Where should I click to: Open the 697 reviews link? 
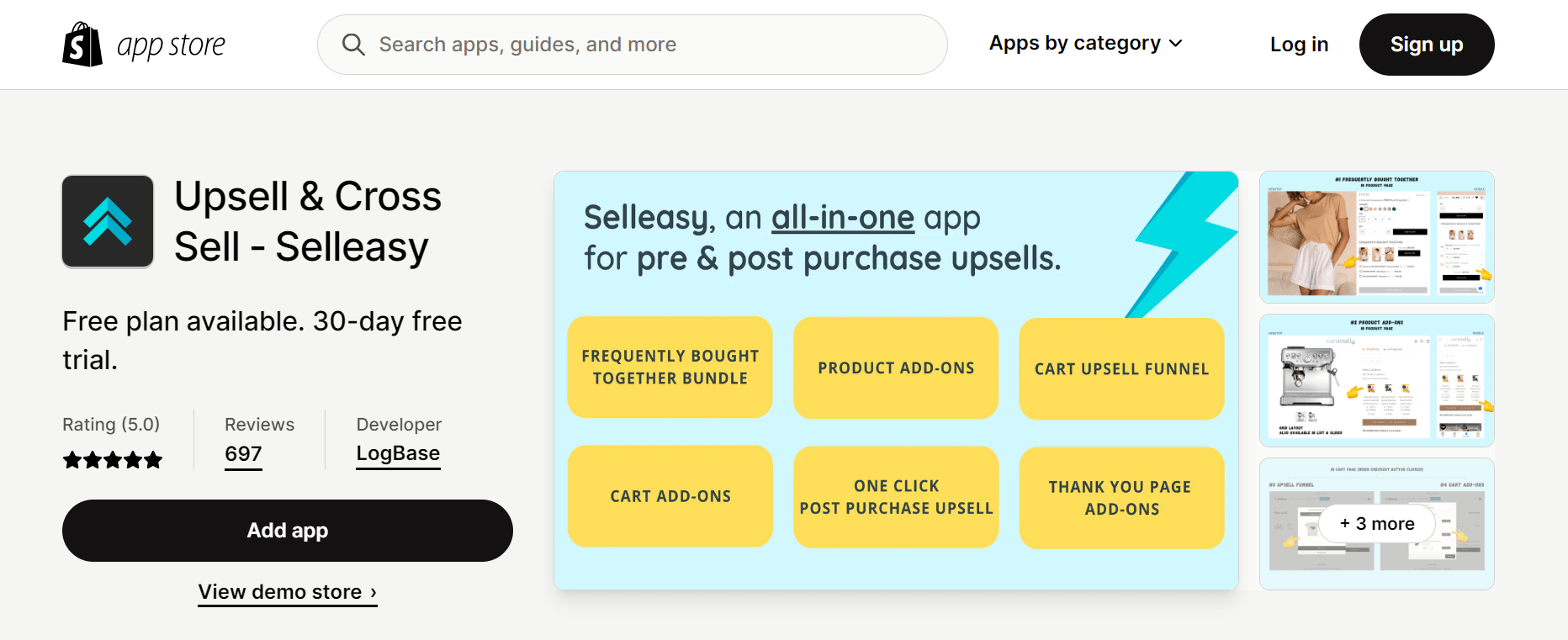tap(243, 454)
